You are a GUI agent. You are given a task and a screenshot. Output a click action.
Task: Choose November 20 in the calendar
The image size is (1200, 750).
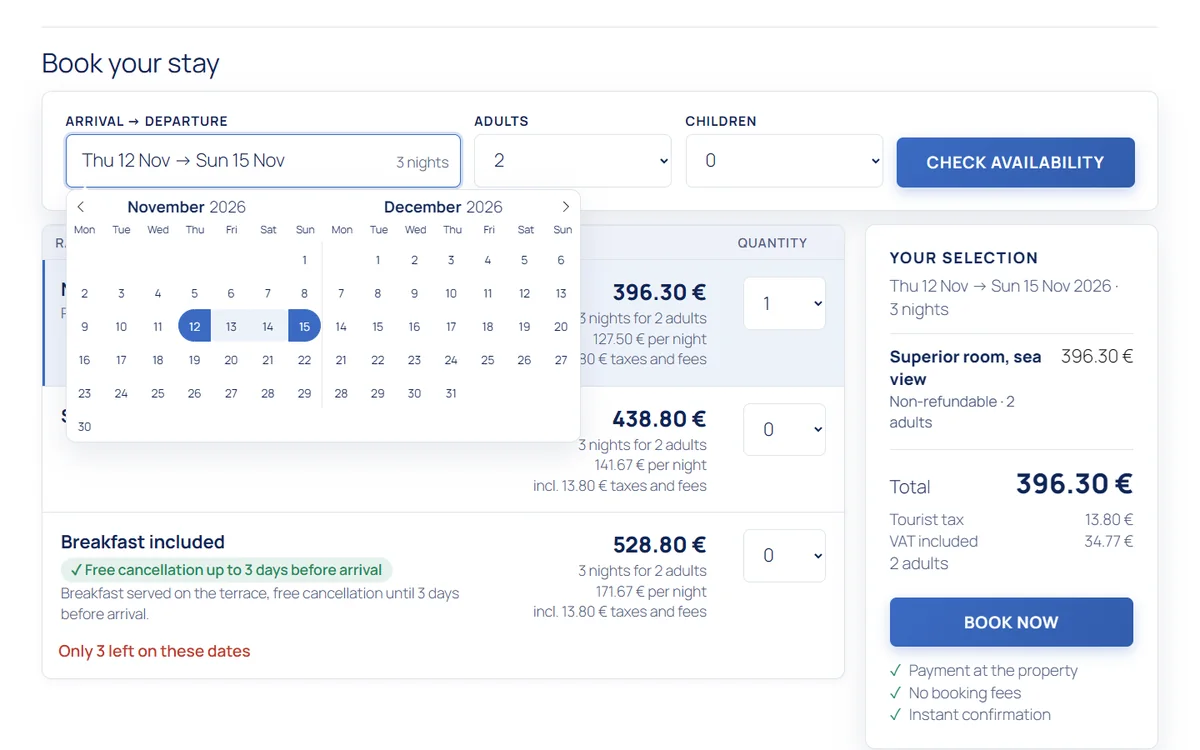tap(231, 360)
